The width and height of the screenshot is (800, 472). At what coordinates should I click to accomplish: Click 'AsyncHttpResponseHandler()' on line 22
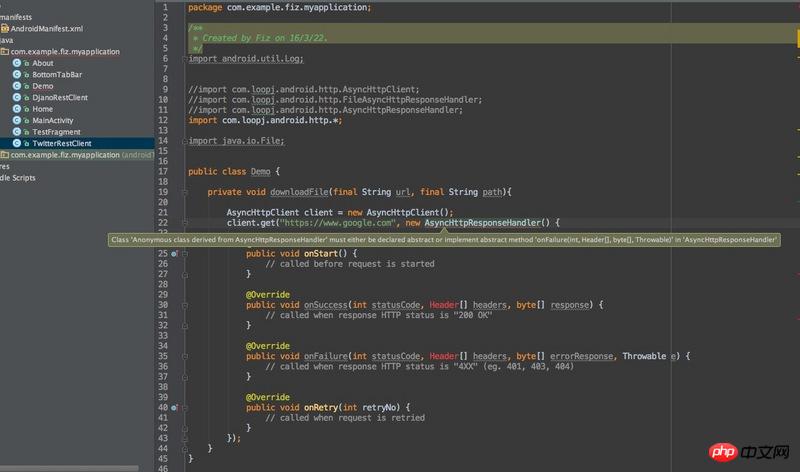(x=487, y=223)
